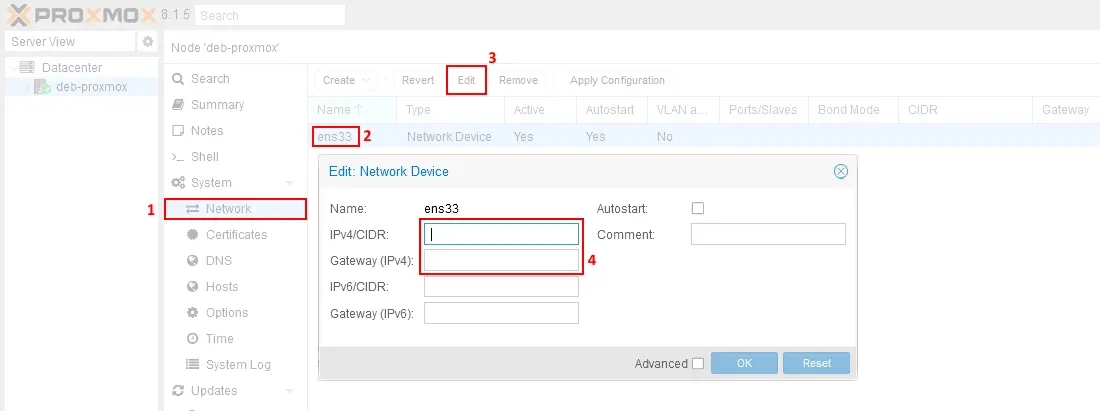Enable the Autostart checkbox
This screenshot has height=411, width=1100.
[697, 208]
